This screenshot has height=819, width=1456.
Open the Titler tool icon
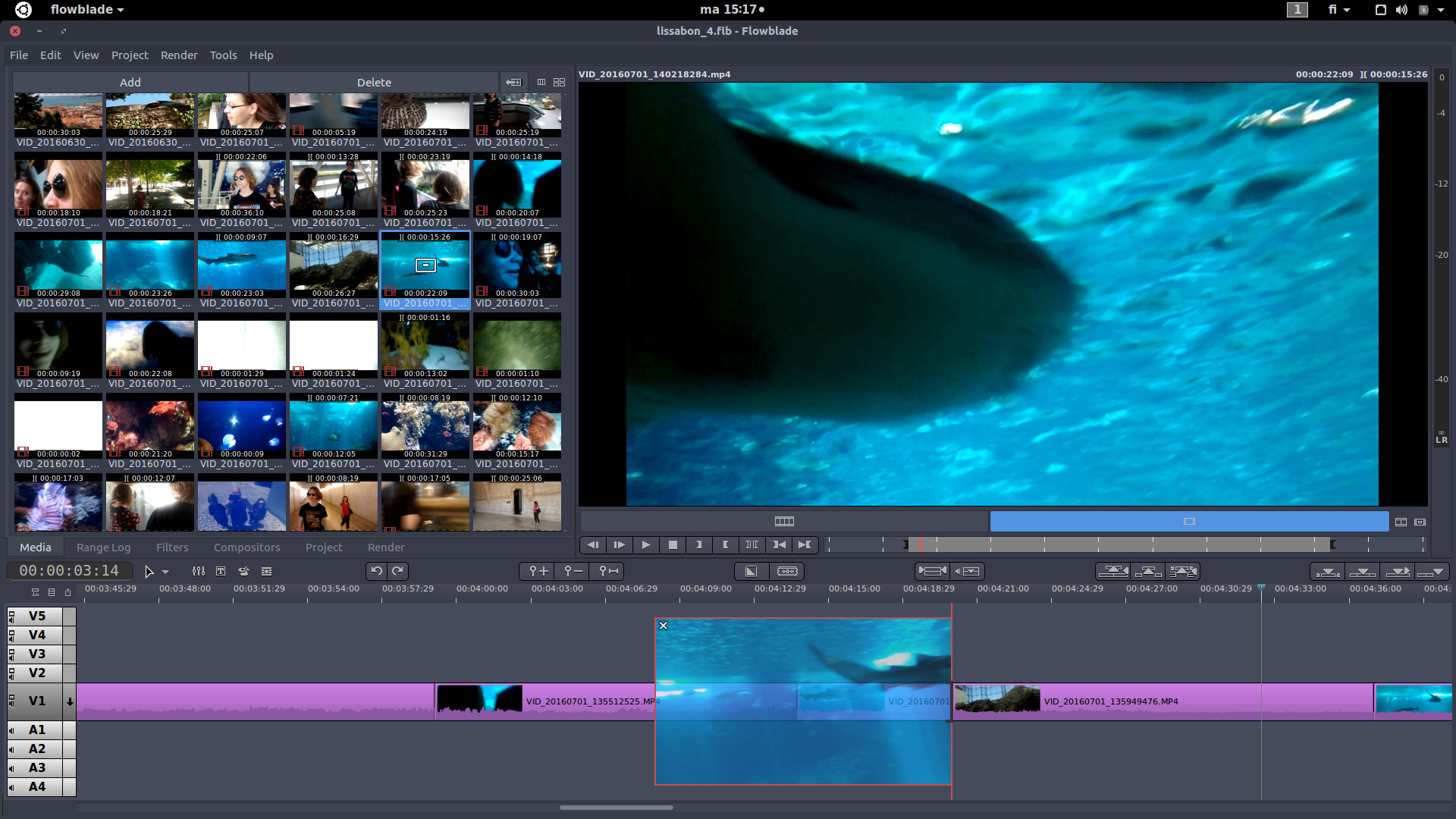tap(221, 571)
